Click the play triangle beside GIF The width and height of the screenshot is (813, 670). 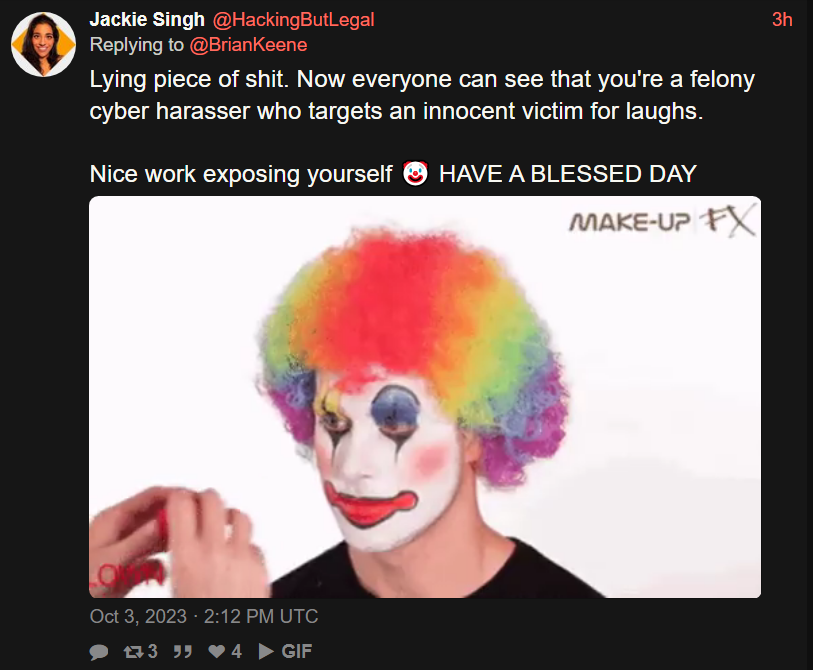pos(266,651)
